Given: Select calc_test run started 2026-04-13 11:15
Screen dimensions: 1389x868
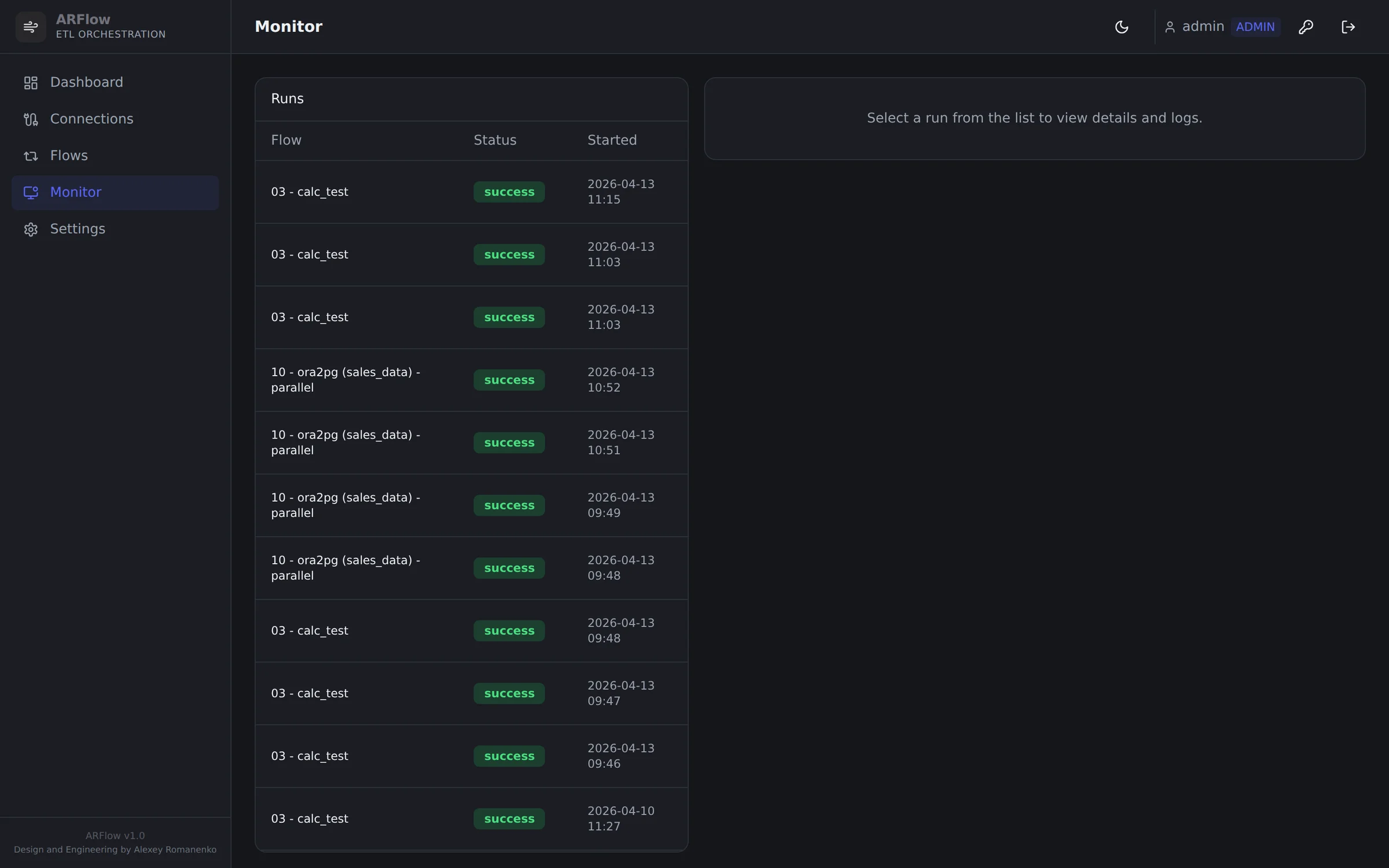Looking at the screenshot, I should [471, 192].
